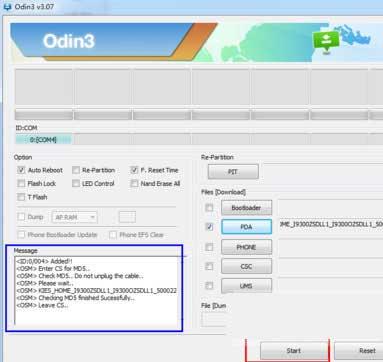Enable the Re-Partition checkbox
This screenshot has width=383, height=362.
click(76, 170)
